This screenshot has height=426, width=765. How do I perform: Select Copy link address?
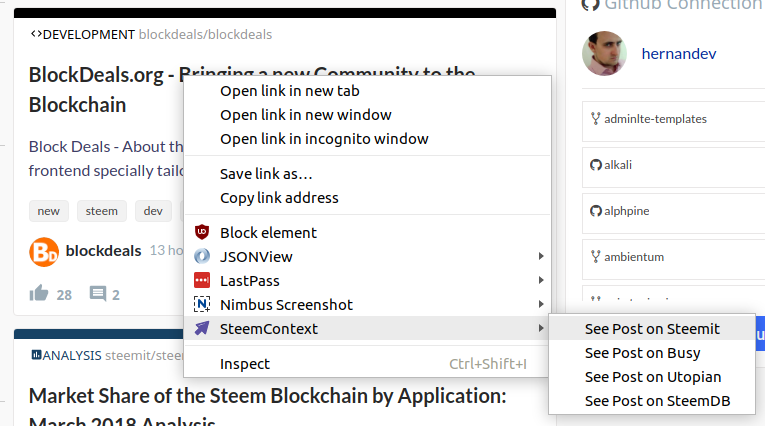[279, 198]
